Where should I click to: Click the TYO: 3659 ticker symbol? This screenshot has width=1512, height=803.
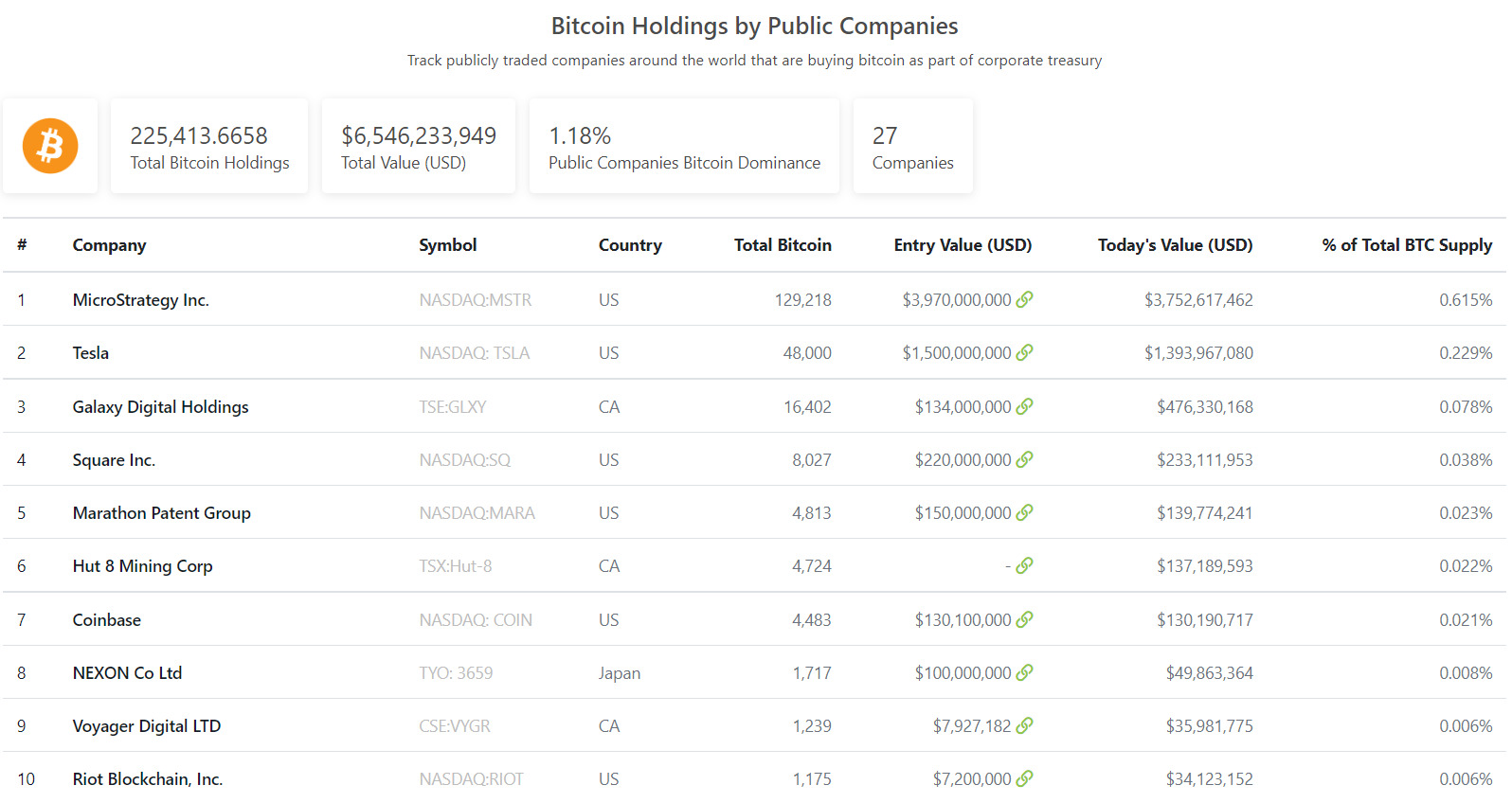pos(456,673)
